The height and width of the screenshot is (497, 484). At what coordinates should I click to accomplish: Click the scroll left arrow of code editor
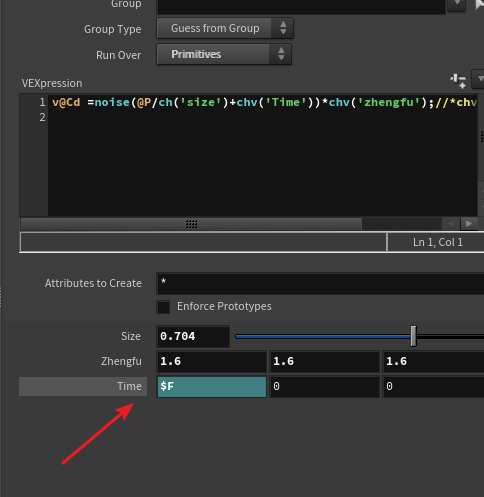click(451, 224)
